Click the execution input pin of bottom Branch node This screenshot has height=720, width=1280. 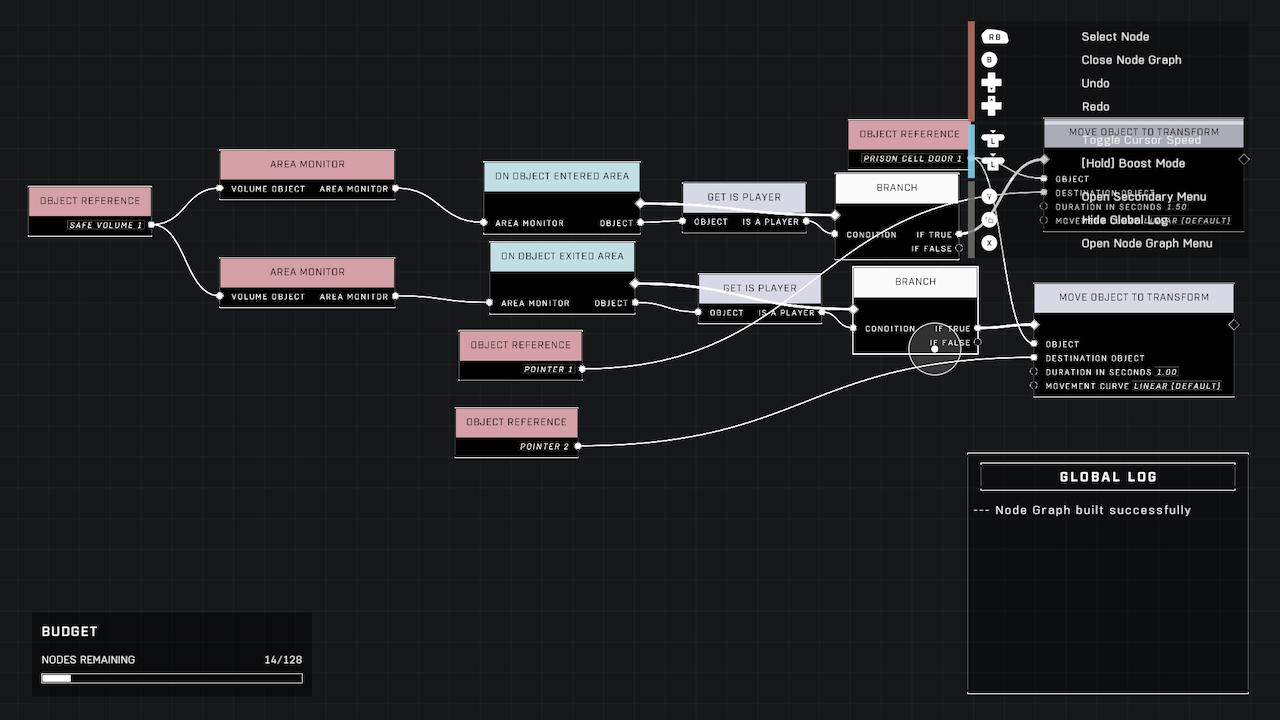coord(853,309)
